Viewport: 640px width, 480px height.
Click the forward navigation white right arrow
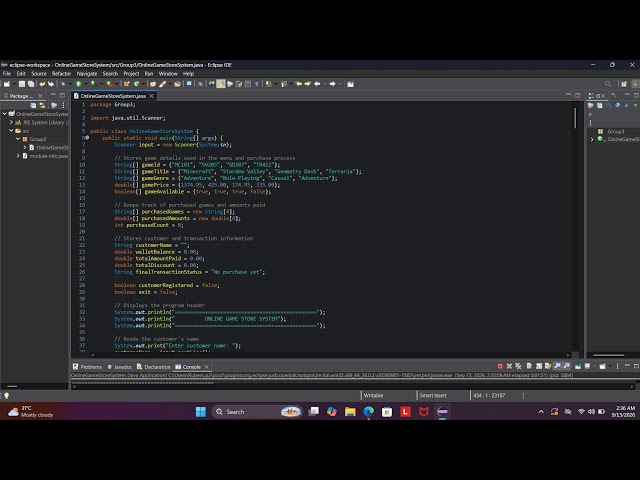[333, 84]
